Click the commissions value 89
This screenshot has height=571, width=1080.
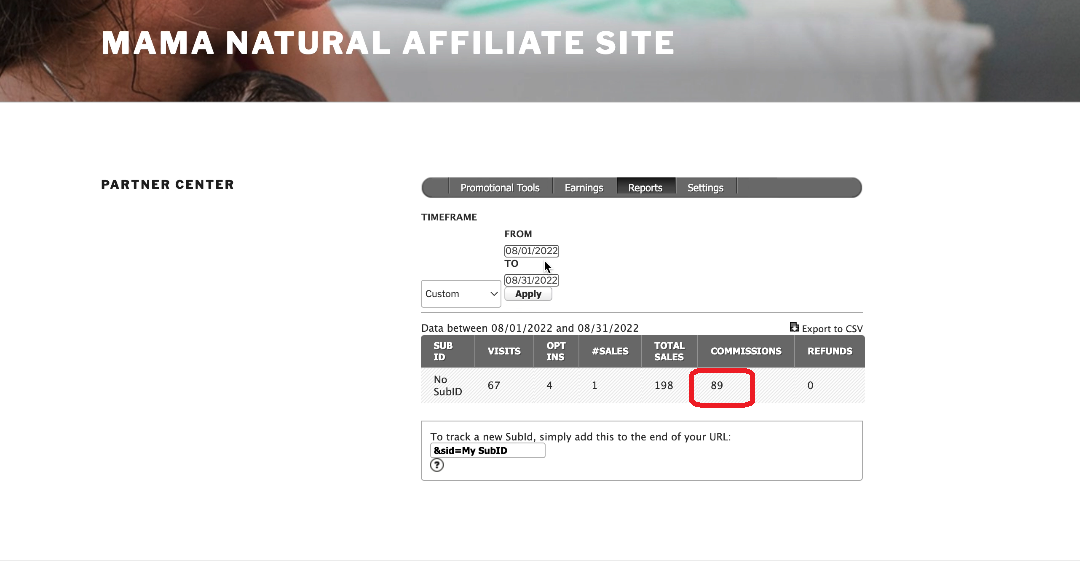[717, 386]
